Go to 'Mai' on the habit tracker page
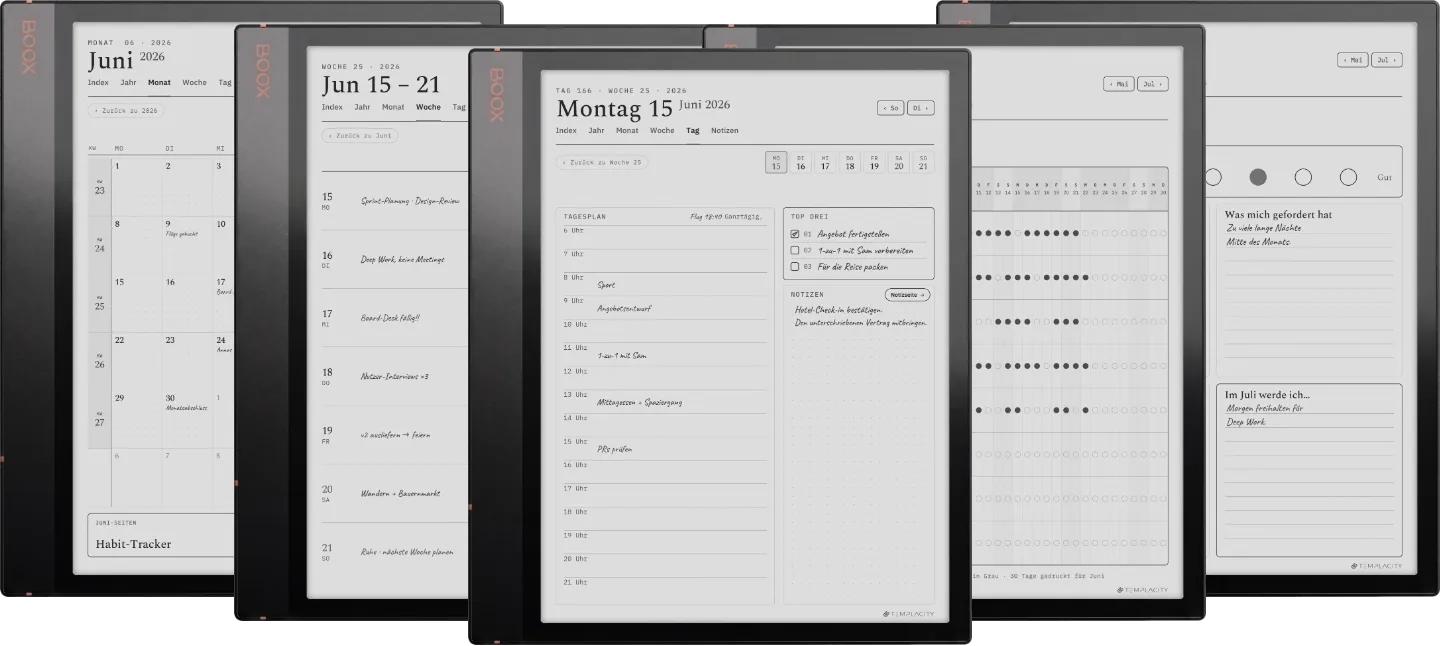Screen dimensions: 1440x646 (1119, 85)
